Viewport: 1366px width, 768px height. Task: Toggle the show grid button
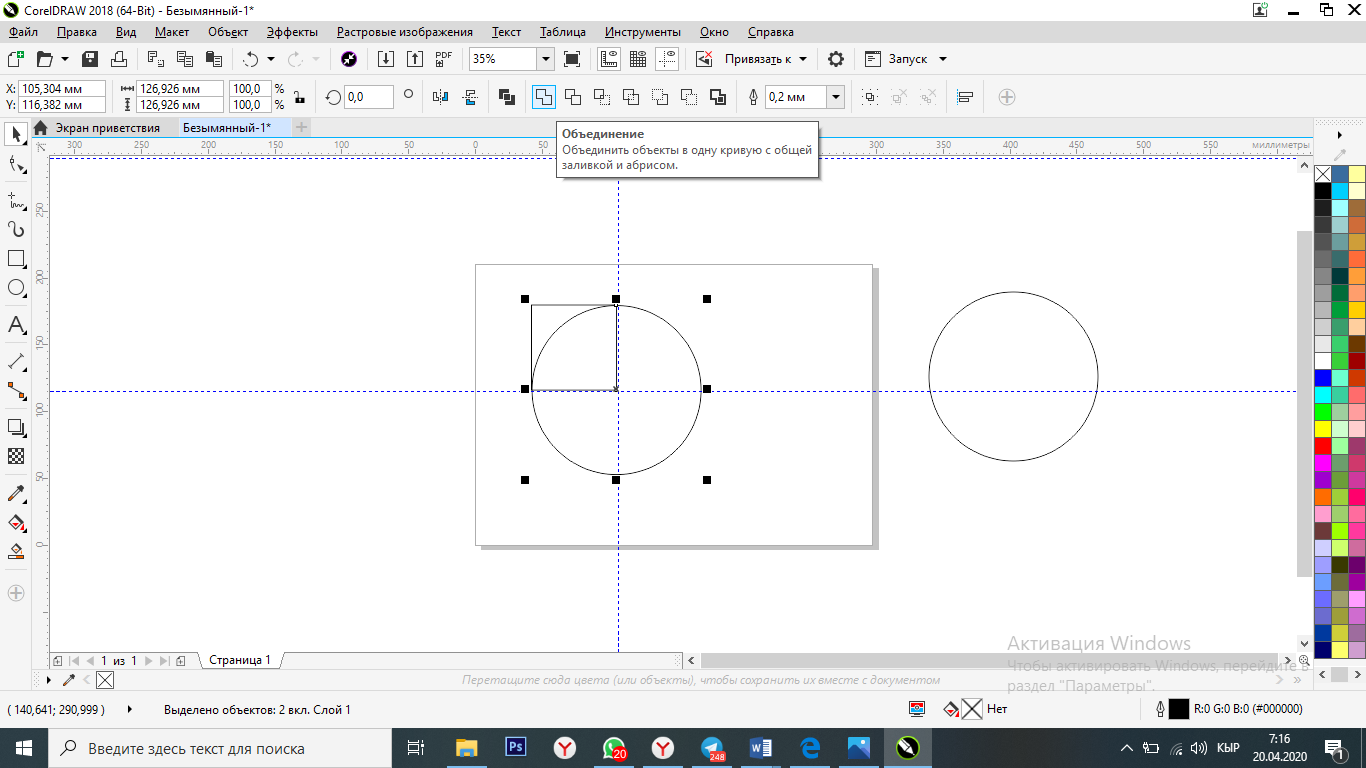[638, 59]
